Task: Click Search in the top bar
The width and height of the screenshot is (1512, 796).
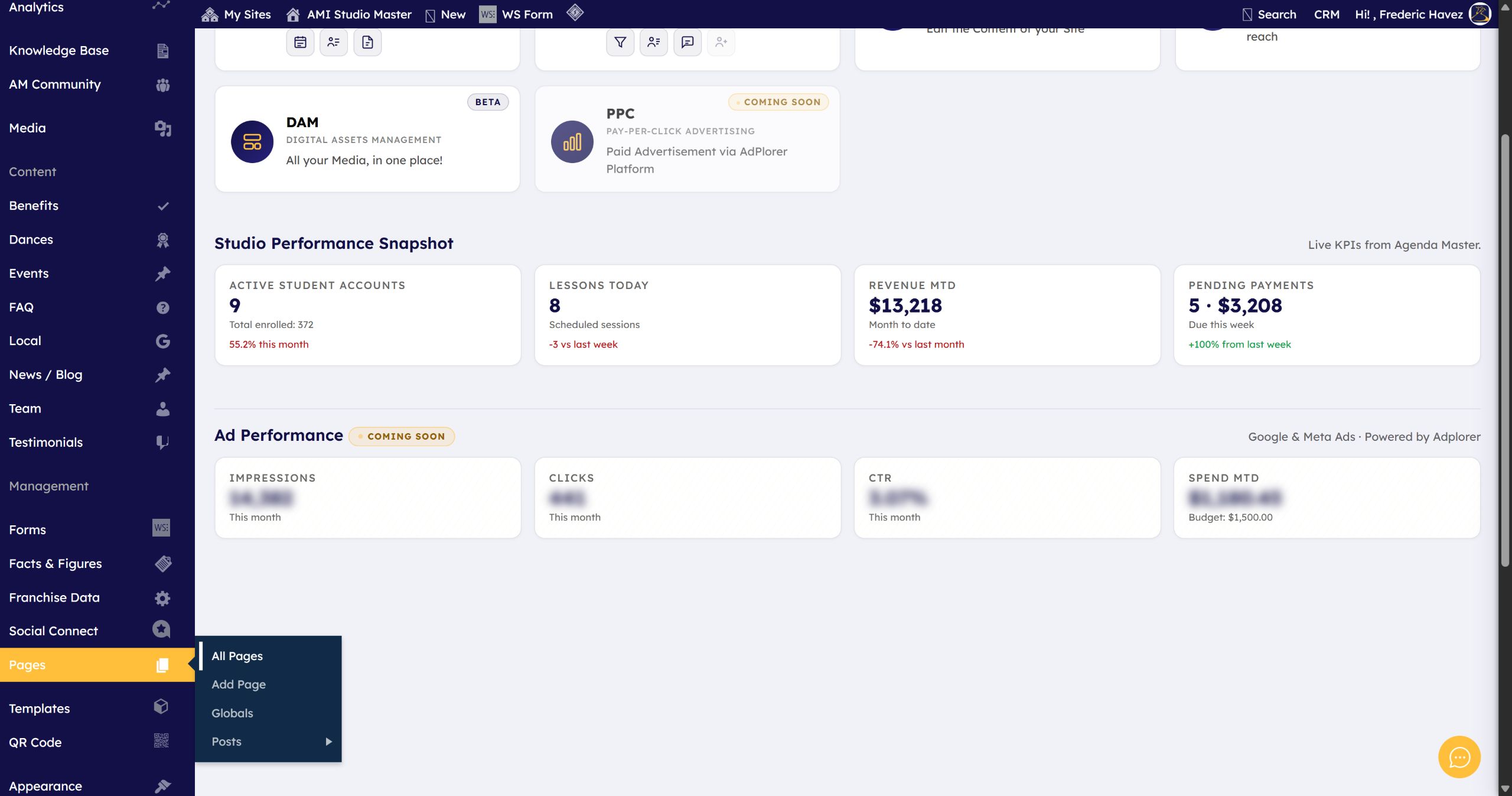Action: coord(1269,14)
